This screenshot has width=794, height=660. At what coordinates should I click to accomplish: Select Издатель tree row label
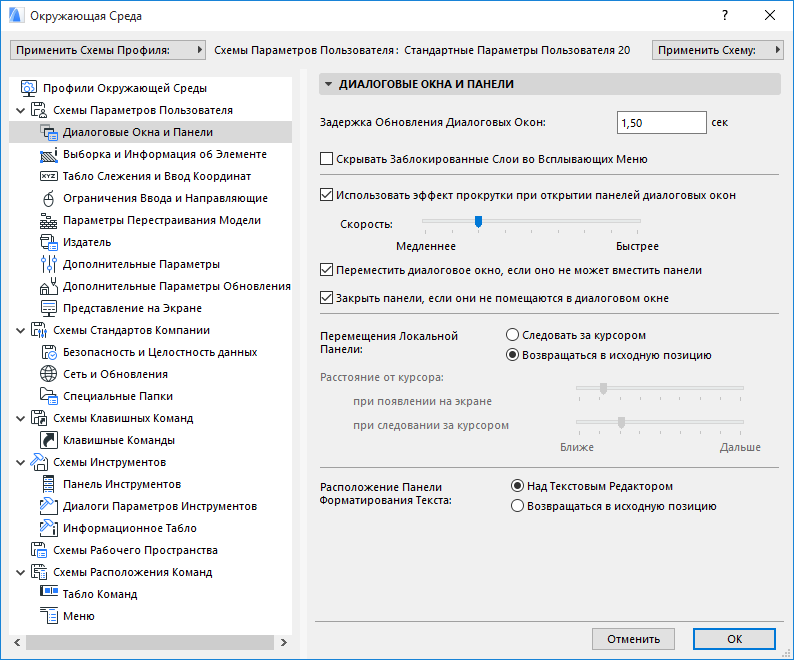(x=87, y=242)
